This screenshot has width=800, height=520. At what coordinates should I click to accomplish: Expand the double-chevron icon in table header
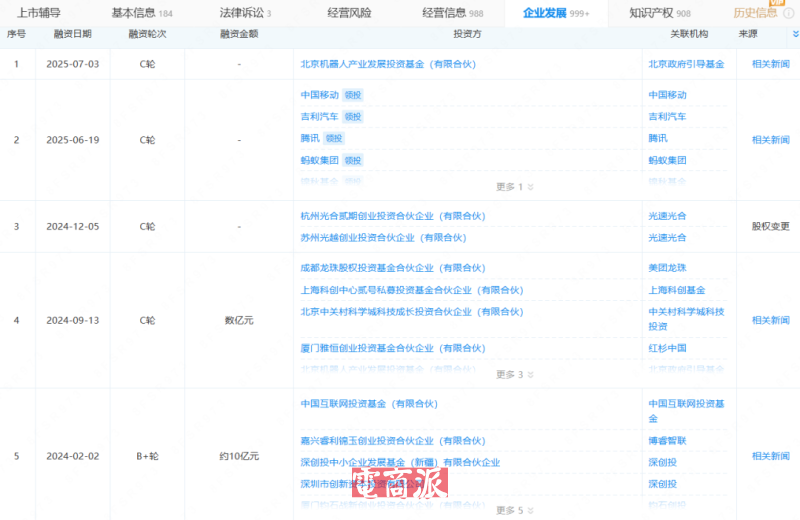click(x=795, y=33)
